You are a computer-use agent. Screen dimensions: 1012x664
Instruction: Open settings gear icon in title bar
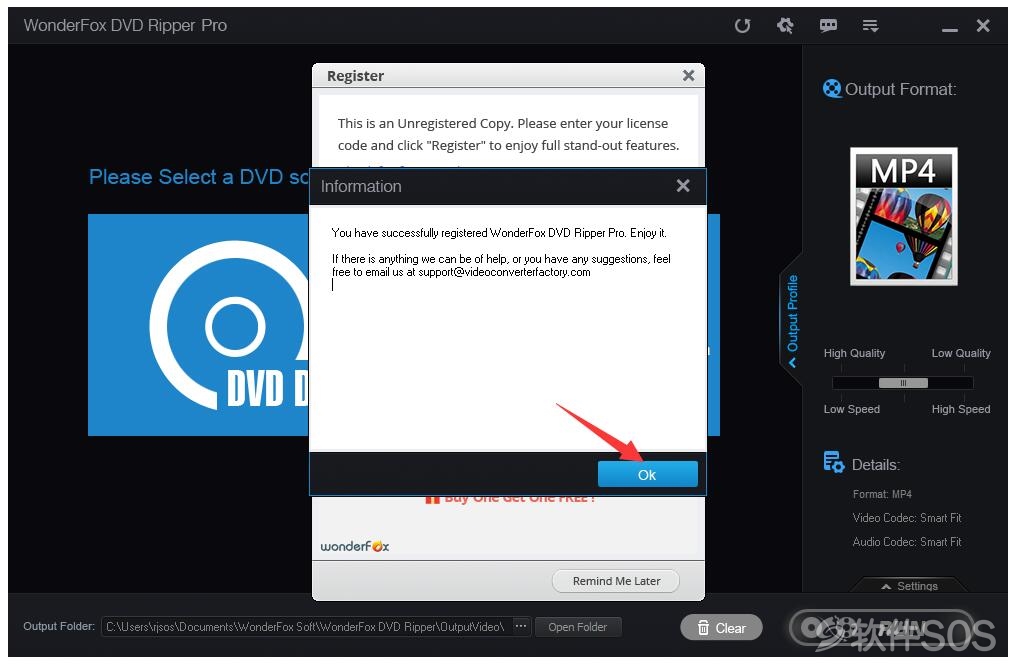[x=785, y=26]
